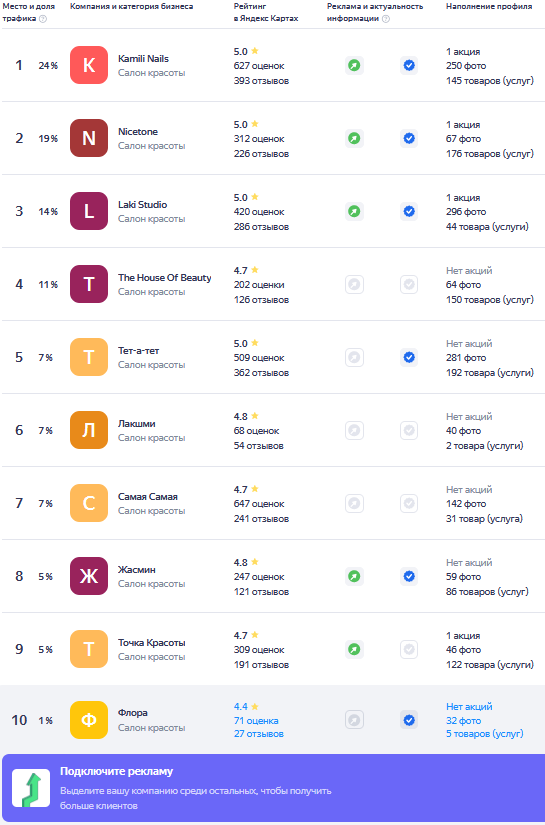Open the help icon beside advertising info header
Image resolution: width=545 pixels, height=825 pixels.
(386, 19)
